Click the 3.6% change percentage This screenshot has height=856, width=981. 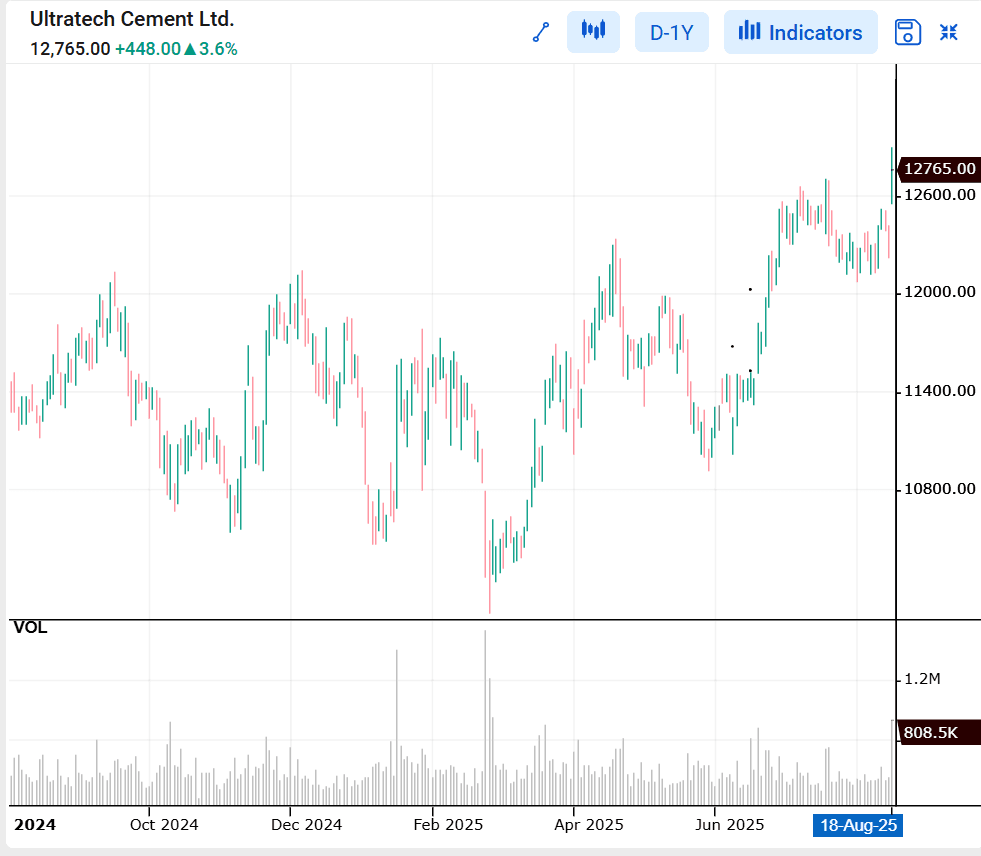click(x=218, y=49)
